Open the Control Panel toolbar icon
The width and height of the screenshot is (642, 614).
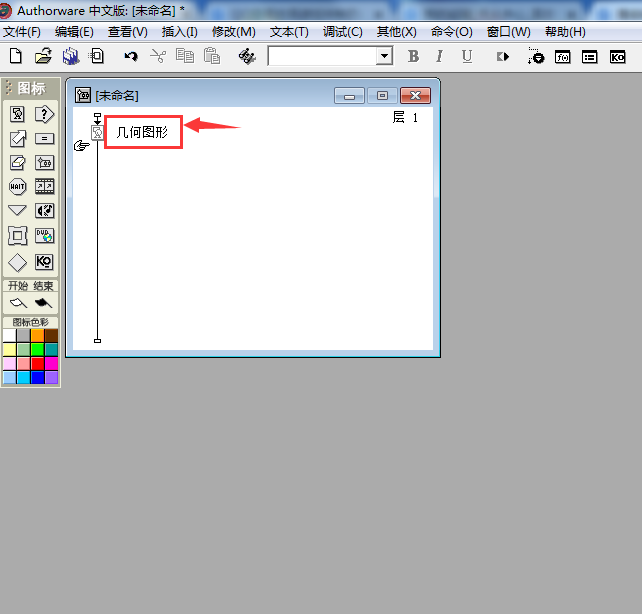click(x=536, y=56)
